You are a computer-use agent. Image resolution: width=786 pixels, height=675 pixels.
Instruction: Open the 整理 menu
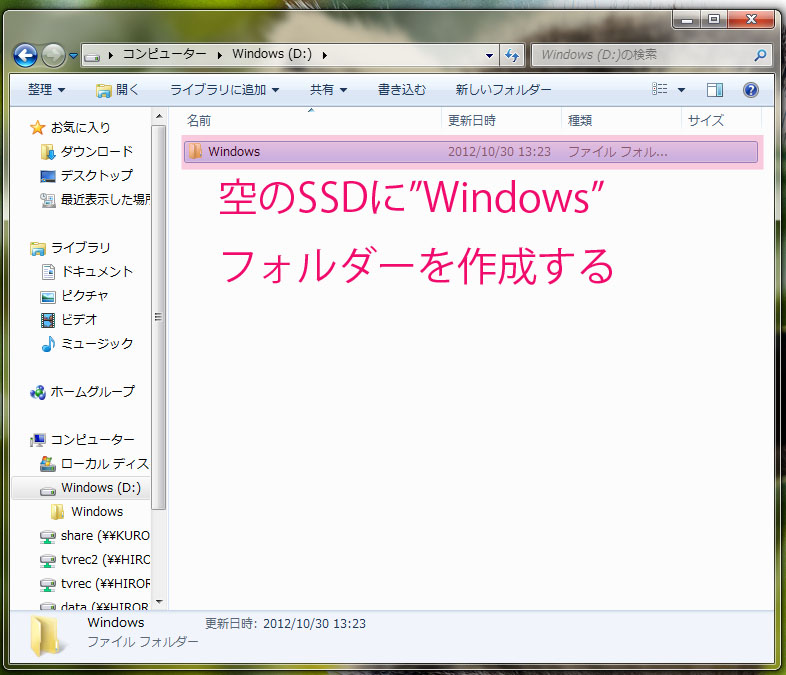(46, 90)
